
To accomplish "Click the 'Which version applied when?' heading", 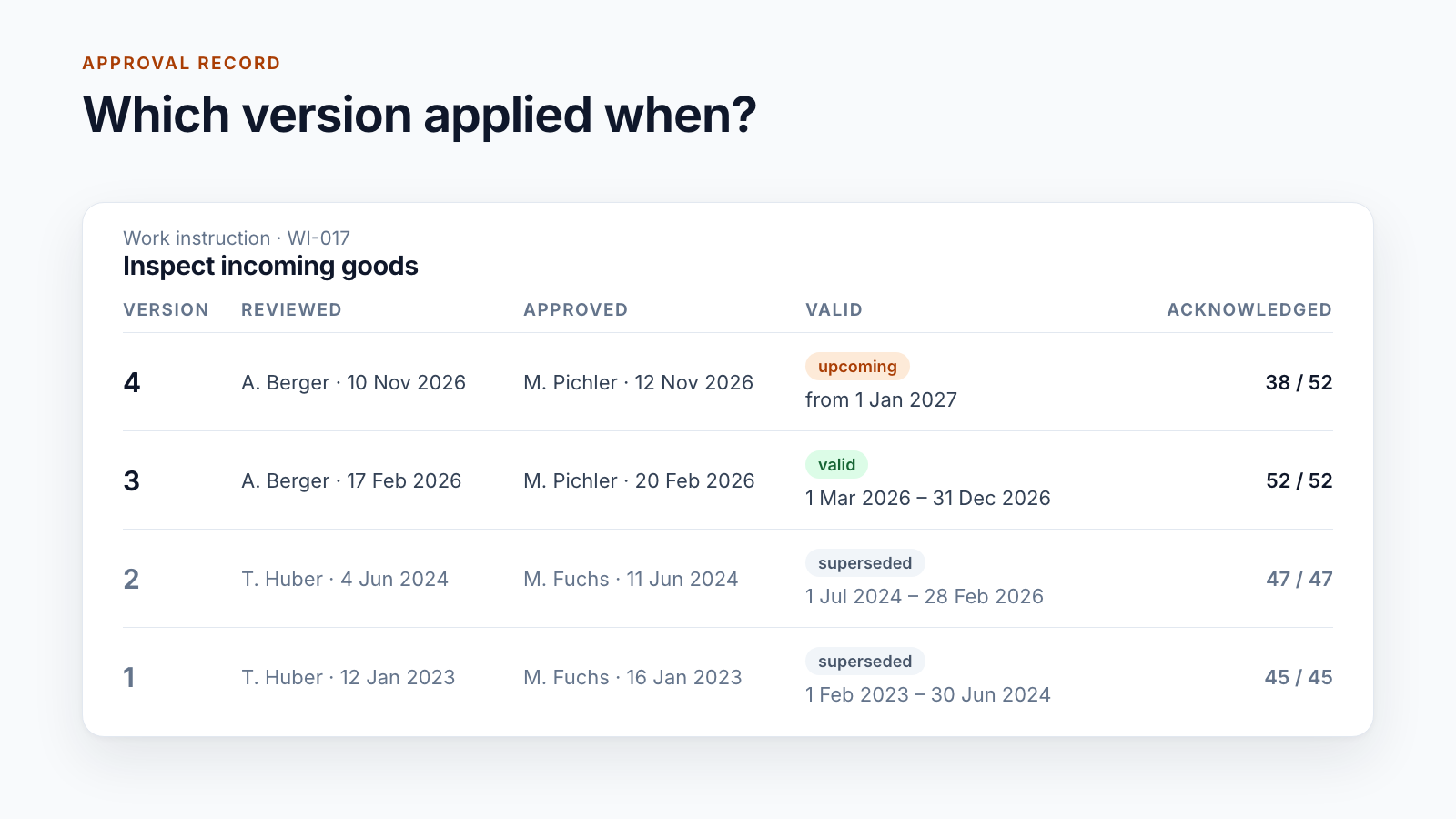I will click(x=420, y=116).
